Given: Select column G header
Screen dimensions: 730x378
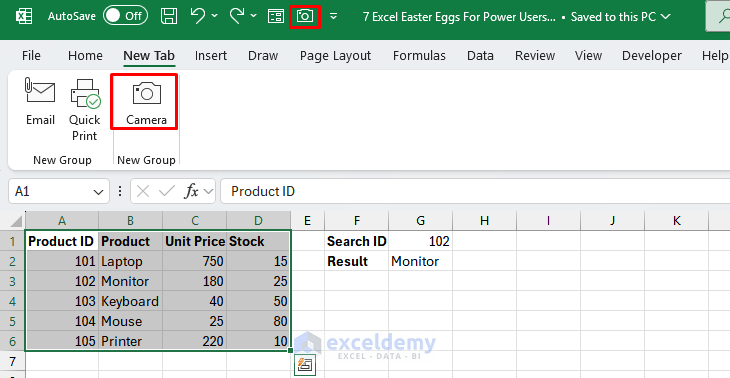Looking at the screenshot, I should click(x=420, y=221).
